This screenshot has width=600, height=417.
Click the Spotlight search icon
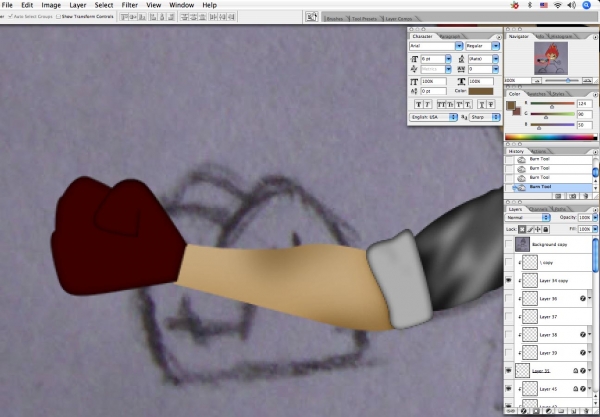(586, 5)
